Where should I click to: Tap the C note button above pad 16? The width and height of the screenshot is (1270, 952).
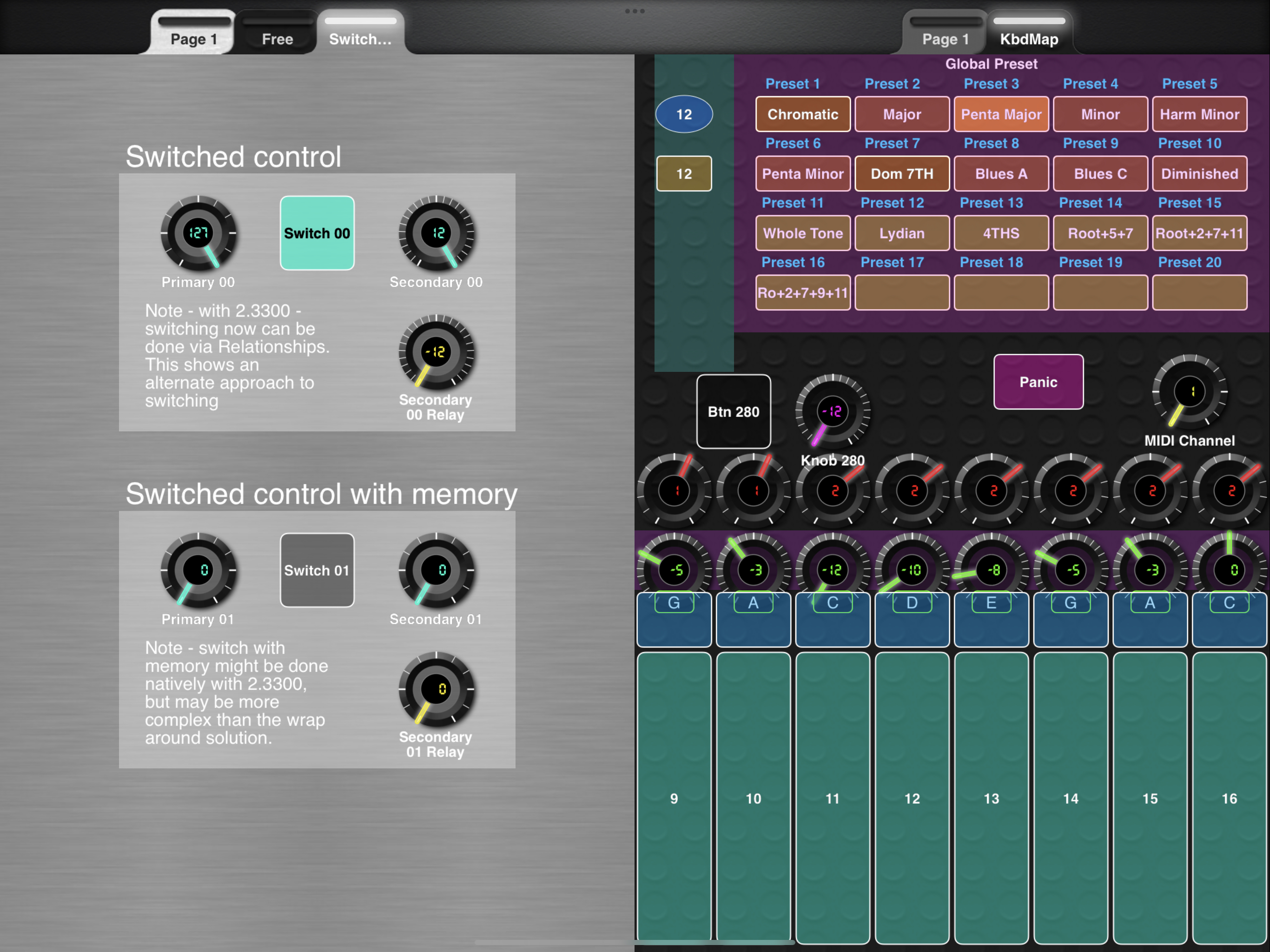pos(1229,620)
